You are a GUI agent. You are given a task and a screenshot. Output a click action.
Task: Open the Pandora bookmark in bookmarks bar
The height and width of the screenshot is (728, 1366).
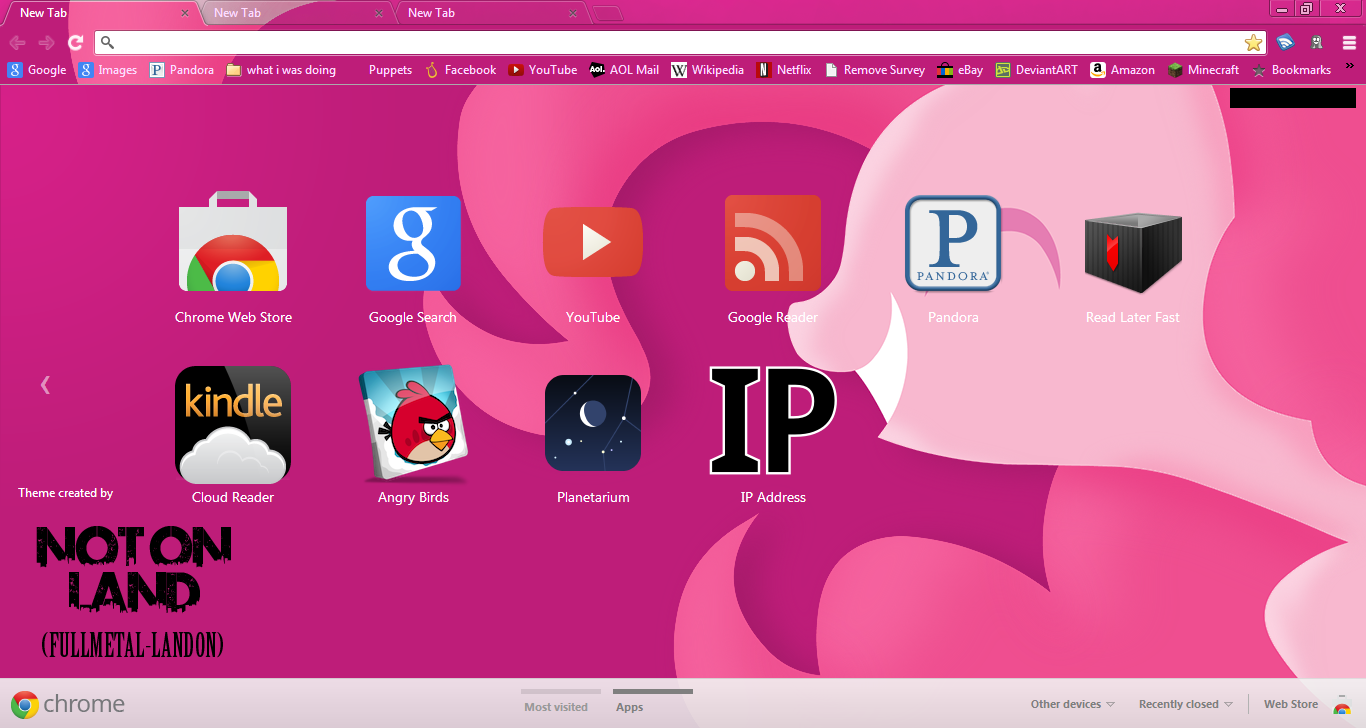182,70
